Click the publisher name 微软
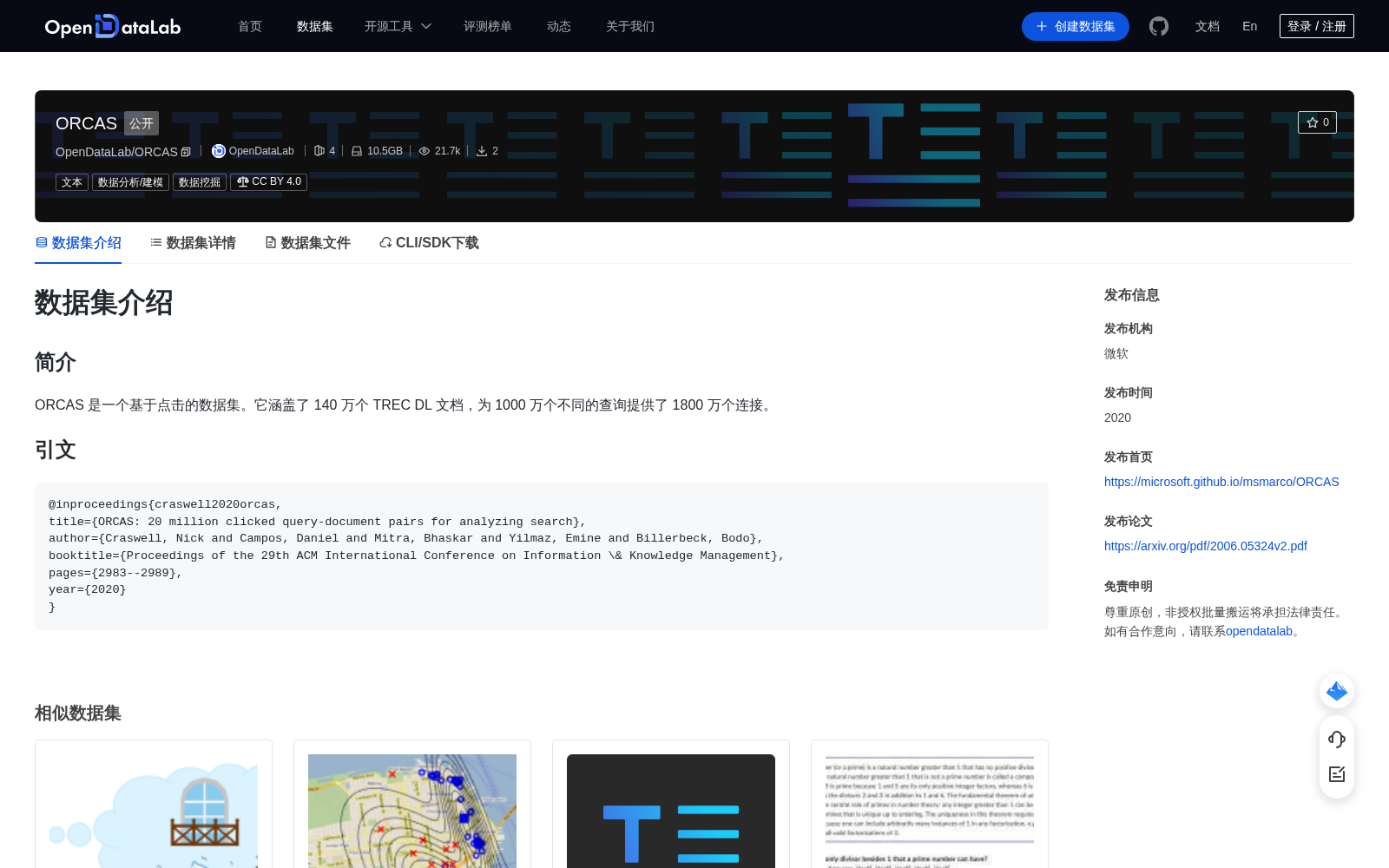 click(x=1116, y=353)
